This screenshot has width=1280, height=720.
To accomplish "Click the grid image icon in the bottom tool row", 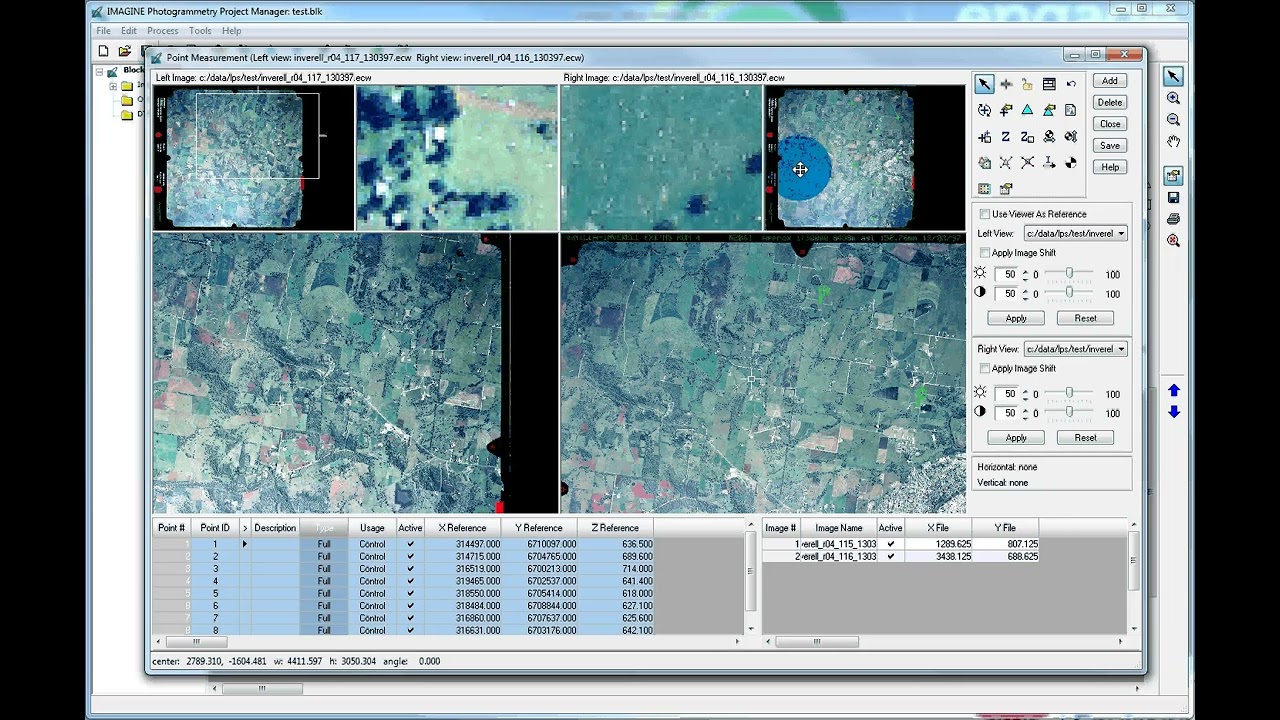I will coord(984,189).
